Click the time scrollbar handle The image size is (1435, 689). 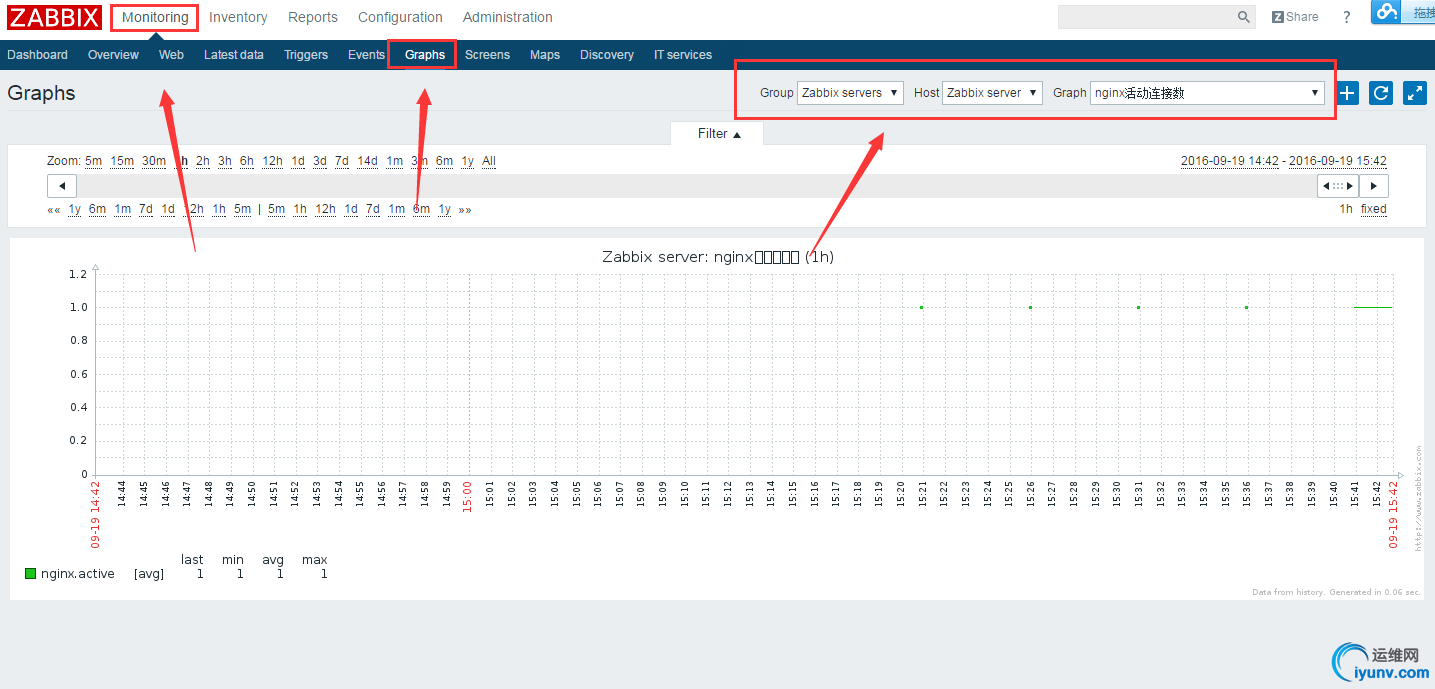1338,186
